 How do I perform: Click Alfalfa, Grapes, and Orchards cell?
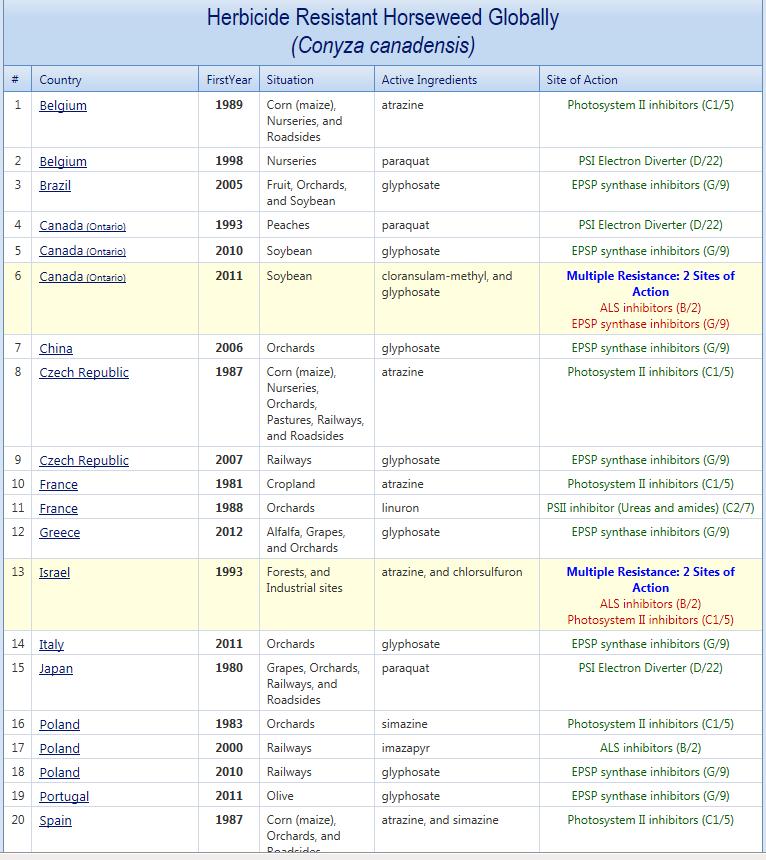pyautogui.click(x=305, y=540)
